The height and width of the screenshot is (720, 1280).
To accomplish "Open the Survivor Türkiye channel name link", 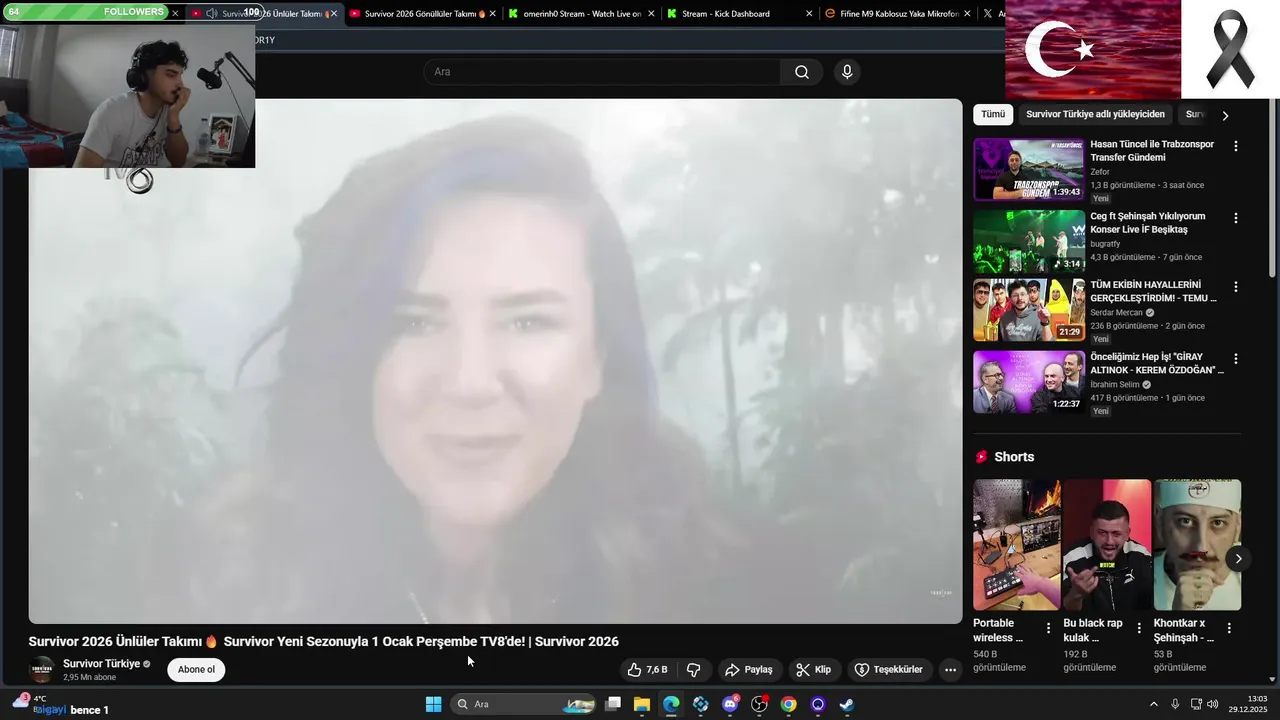I will pyautogui.click(x=101, y=664).
